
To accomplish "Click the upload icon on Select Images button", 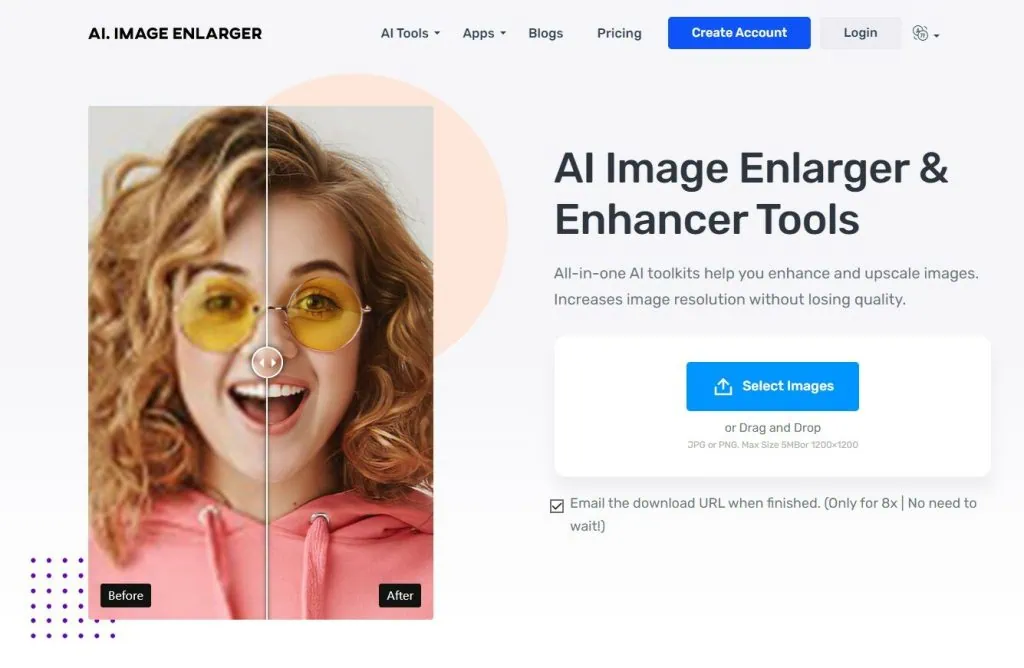I will click(723, 386).
